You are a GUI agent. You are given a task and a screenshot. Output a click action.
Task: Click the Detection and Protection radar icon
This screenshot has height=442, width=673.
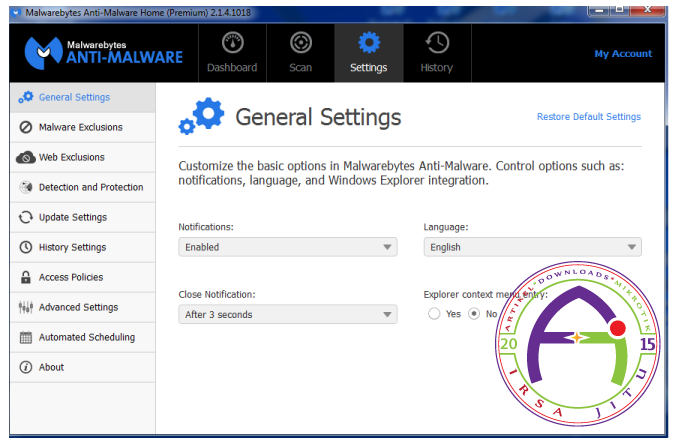click(x=26, y=188)
